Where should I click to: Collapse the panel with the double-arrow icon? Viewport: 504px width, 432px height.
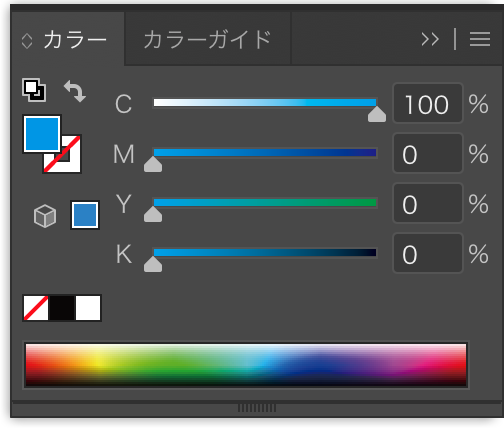(430, 39)
